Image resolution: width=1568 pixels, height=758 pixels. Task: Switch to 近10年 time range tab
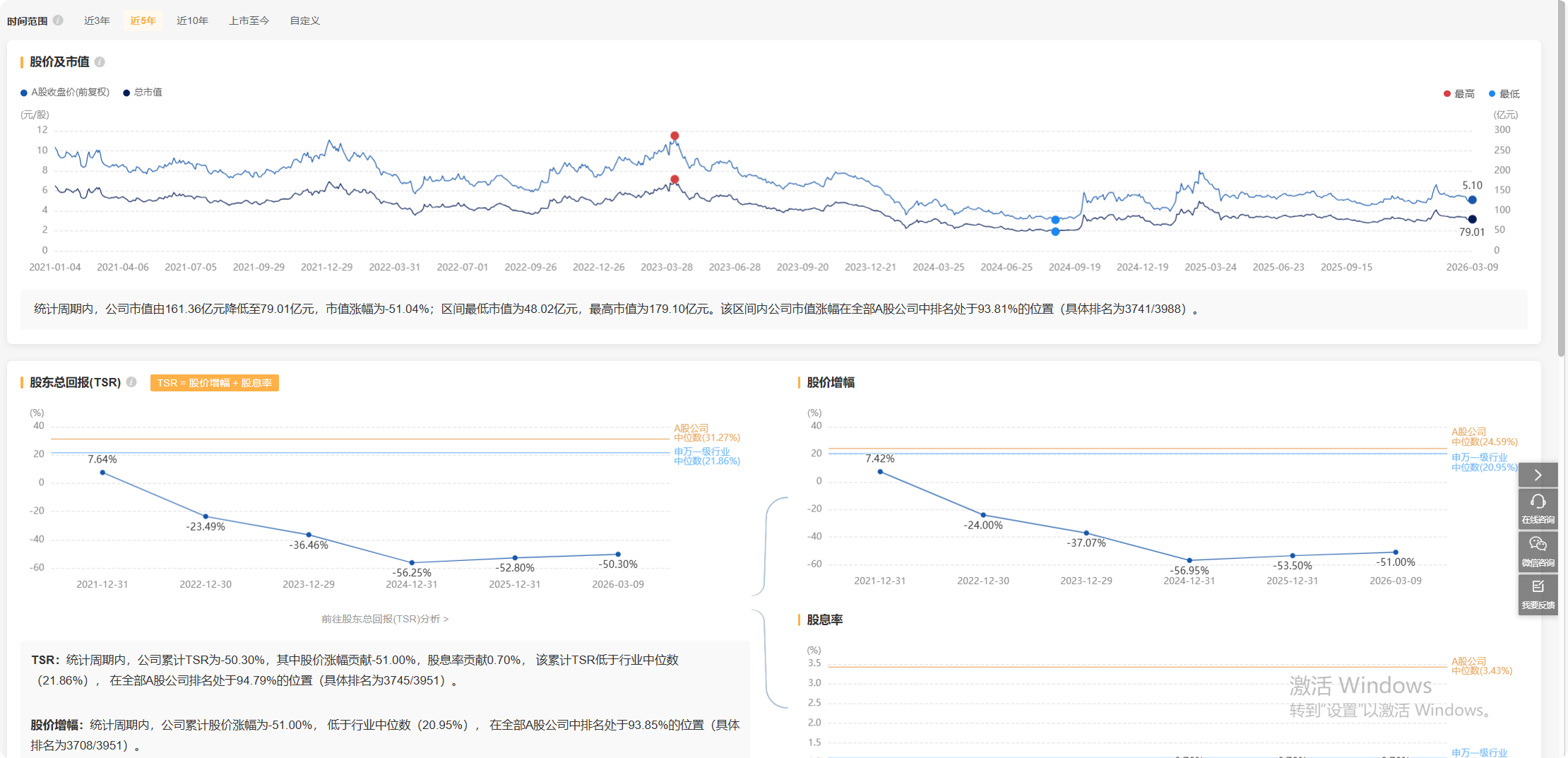(x=192, y=20)
